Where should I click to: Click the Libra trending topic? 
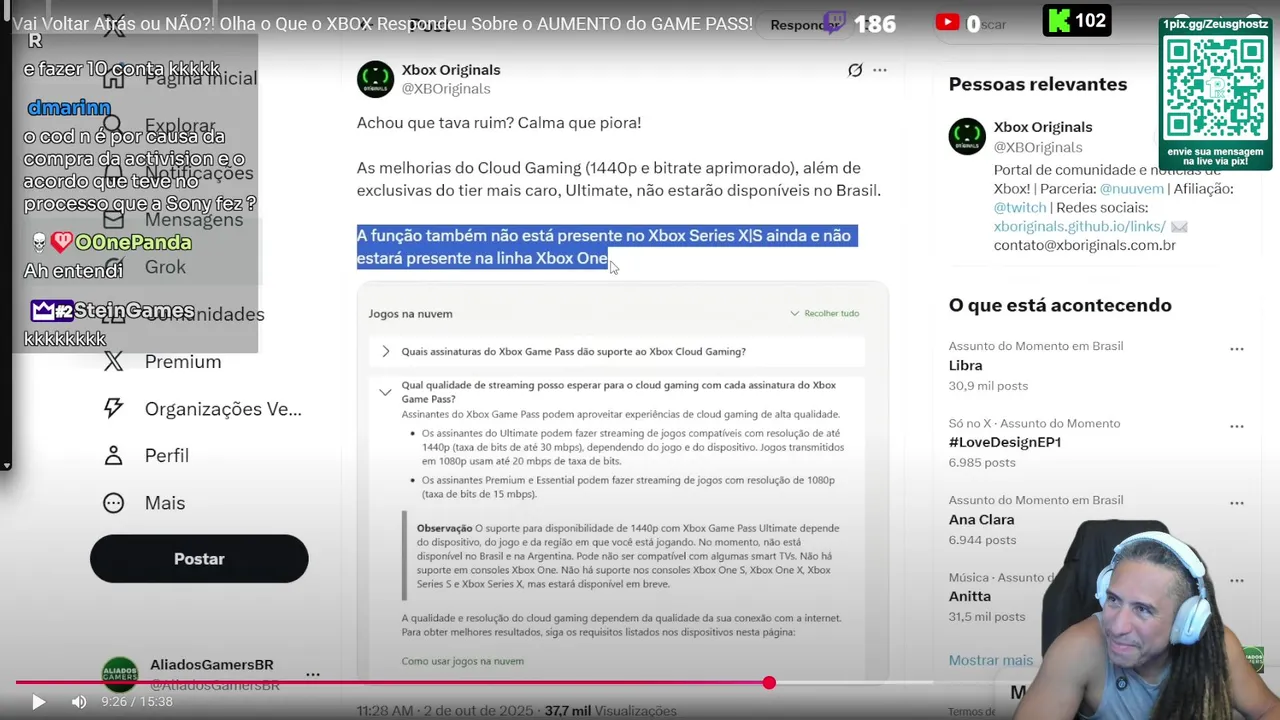[x=966, y=366]
